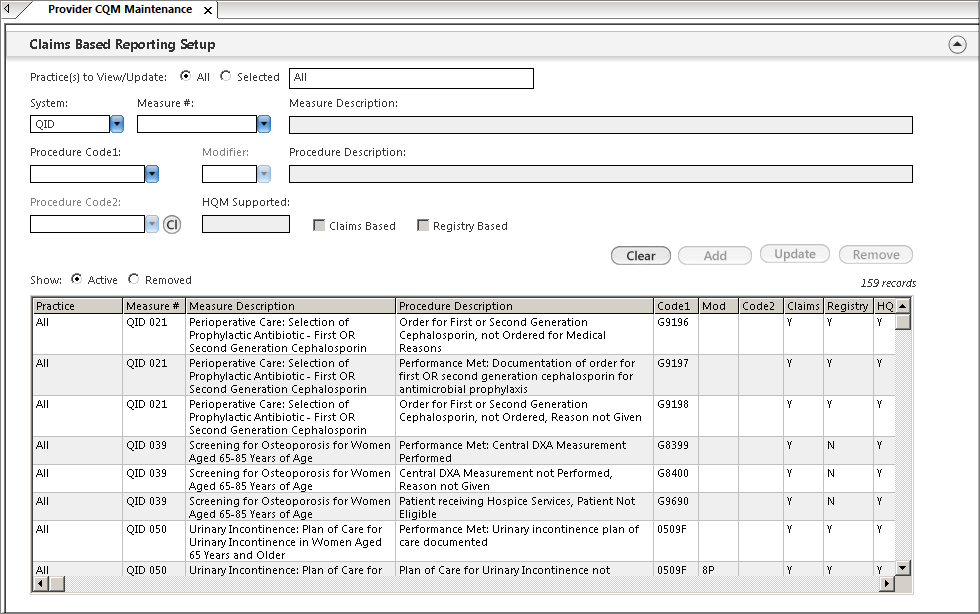Click the horizontal scroll right arrow
980x614 pixels.
(886, 583)
